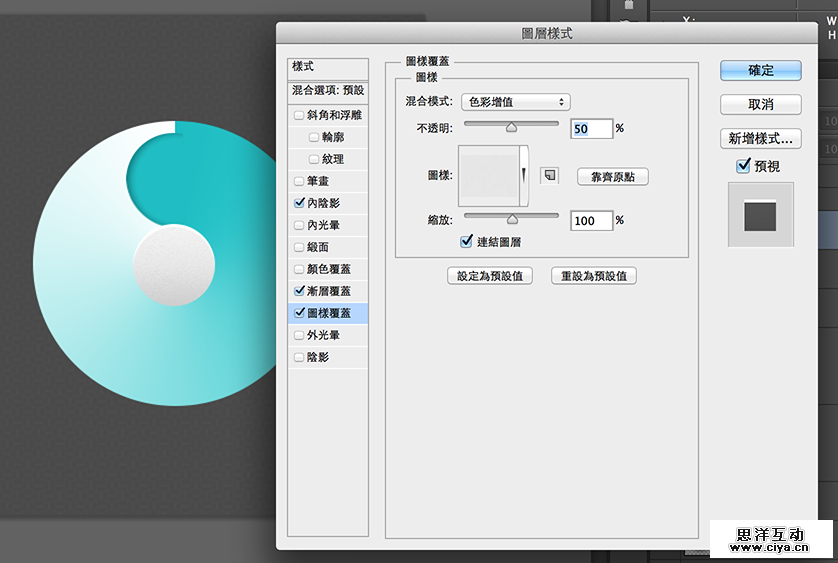This screenshot has width=838, height=563.
Task: Click the 縮放 percentage input field
Action: pos(591,221)
